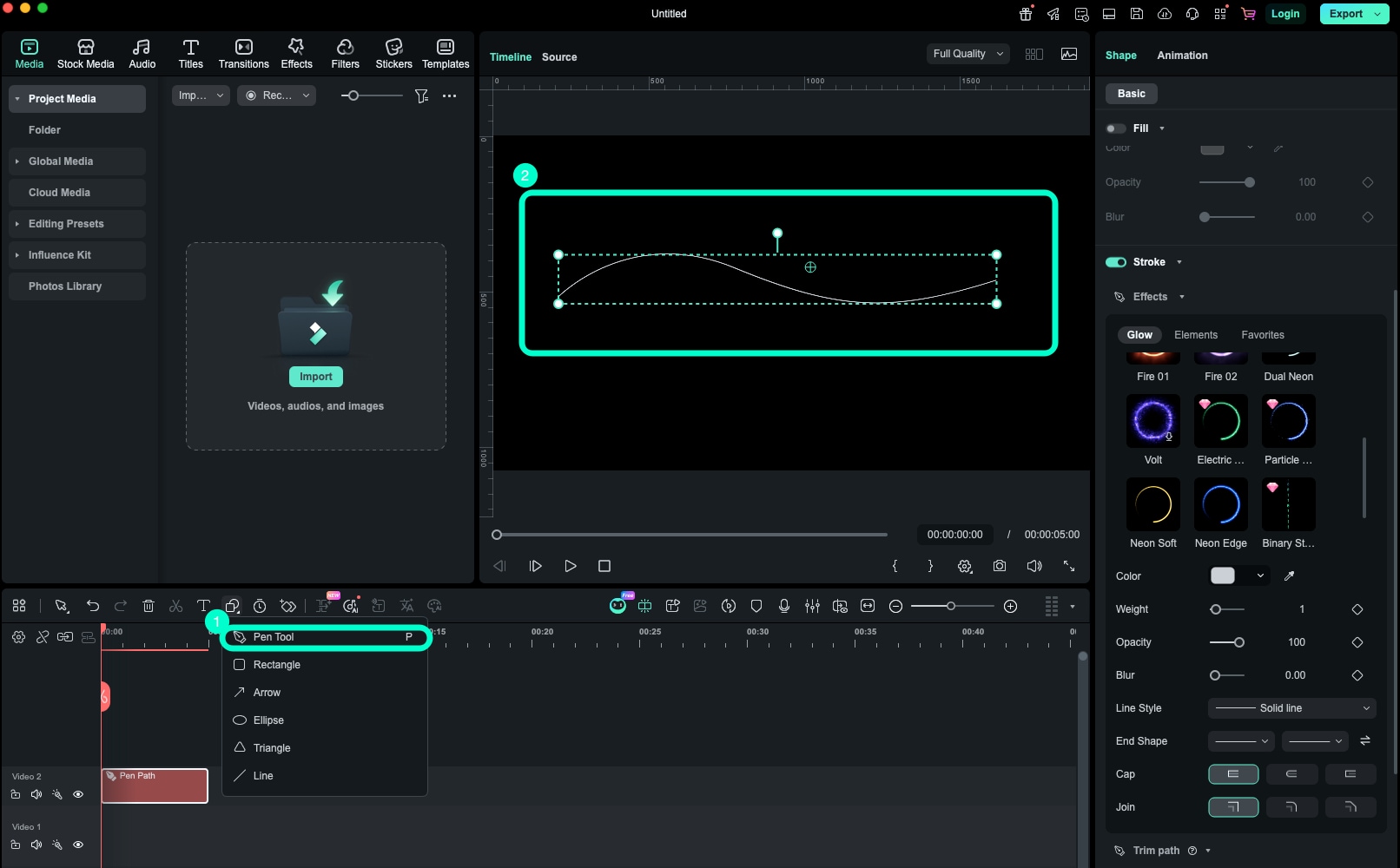This screenshot has height=868, width=1400.
Task: Select the Stickers panel
Action: [x=393, y=52]
